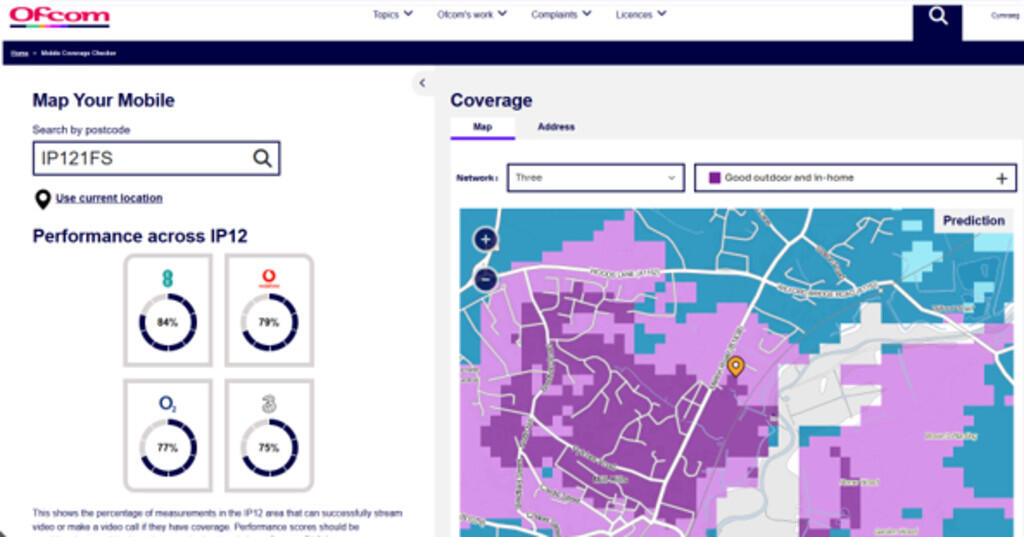Open the Network dropdown showing Three

point(595,178)
